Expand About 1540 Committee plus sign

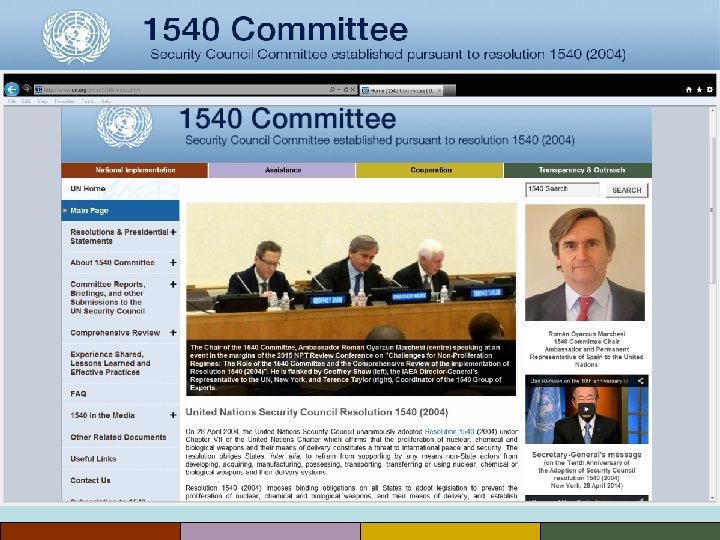(x=173, y=263)
